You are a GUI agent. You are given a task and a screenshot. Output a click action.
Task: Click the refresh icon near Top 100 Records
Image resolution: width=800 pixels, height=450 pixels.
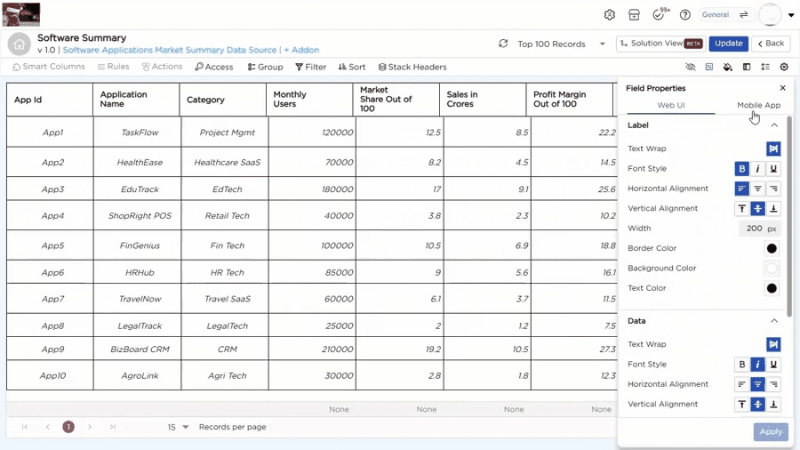503,44
